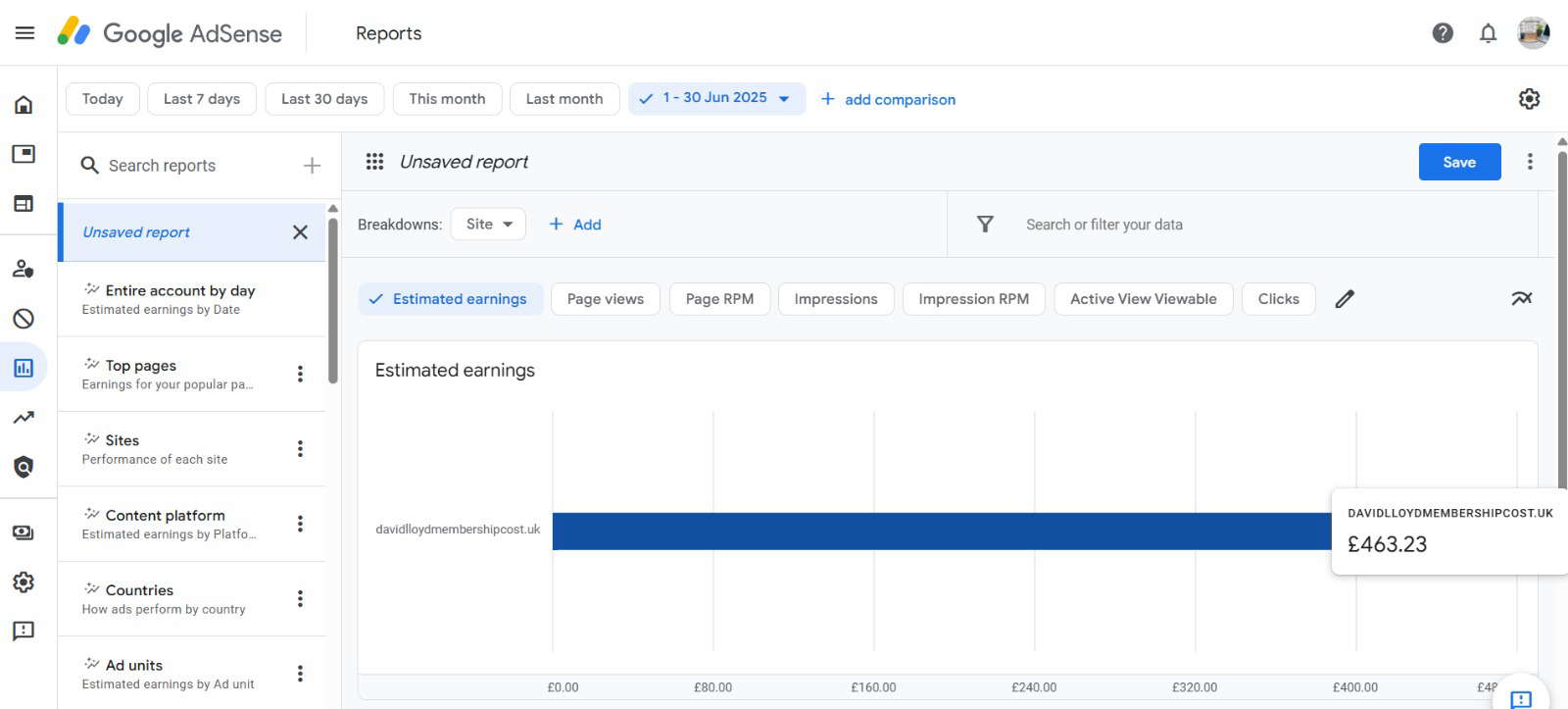Open the Content platform report
This screenshot has width=1568, height=709.
192,524
